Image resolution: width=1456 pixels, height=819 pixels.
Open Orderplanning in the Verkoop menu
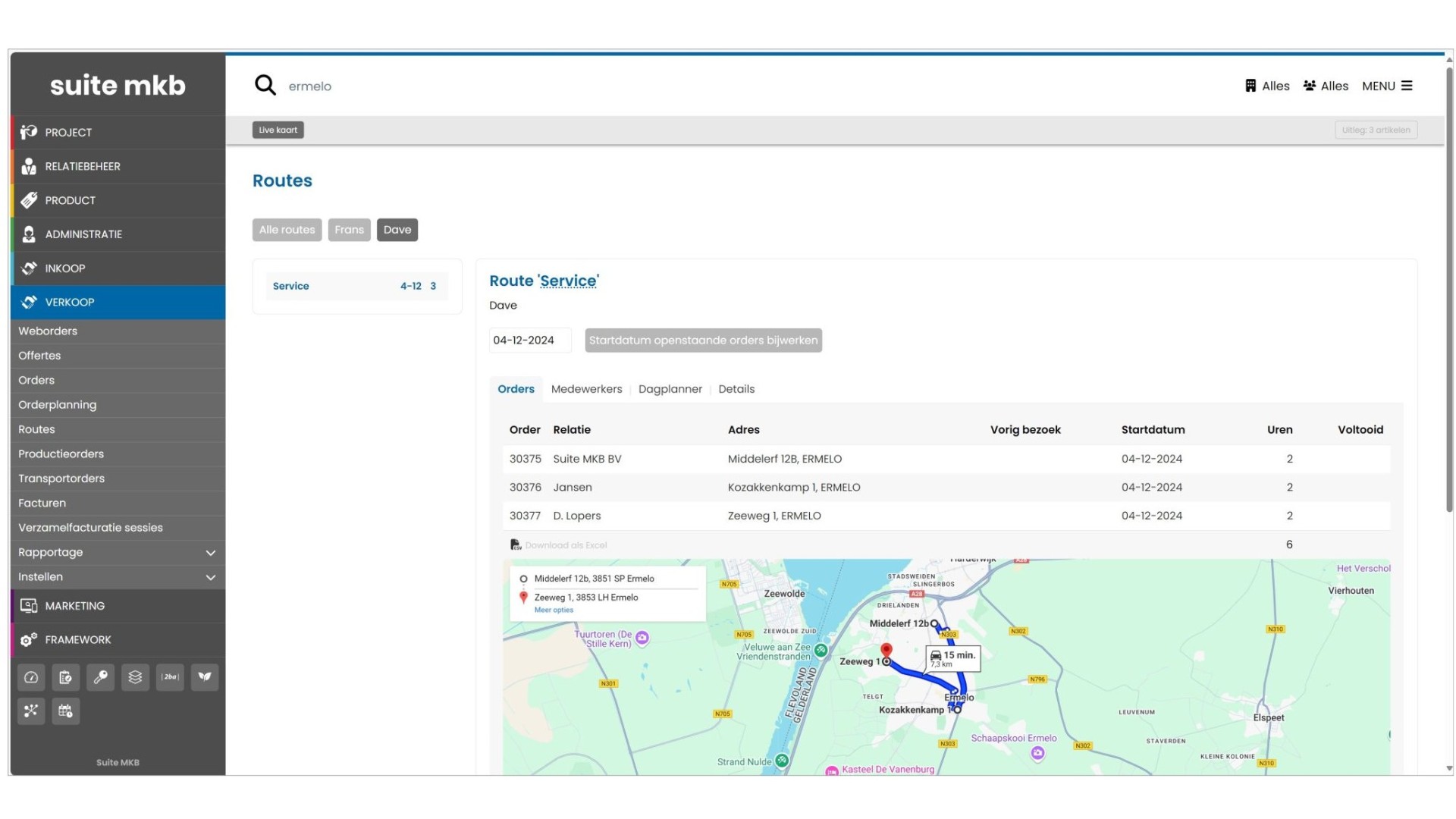tap(58, 405)
